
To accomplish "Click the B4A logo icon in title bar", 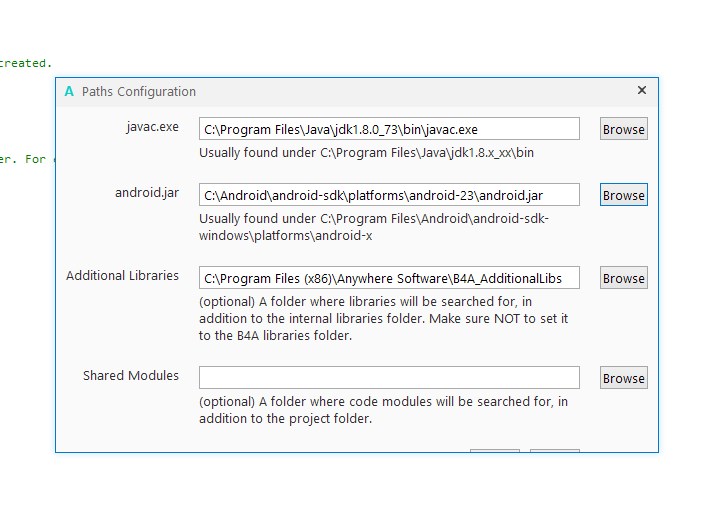I will pyautogui.click(x=69, y=91).
